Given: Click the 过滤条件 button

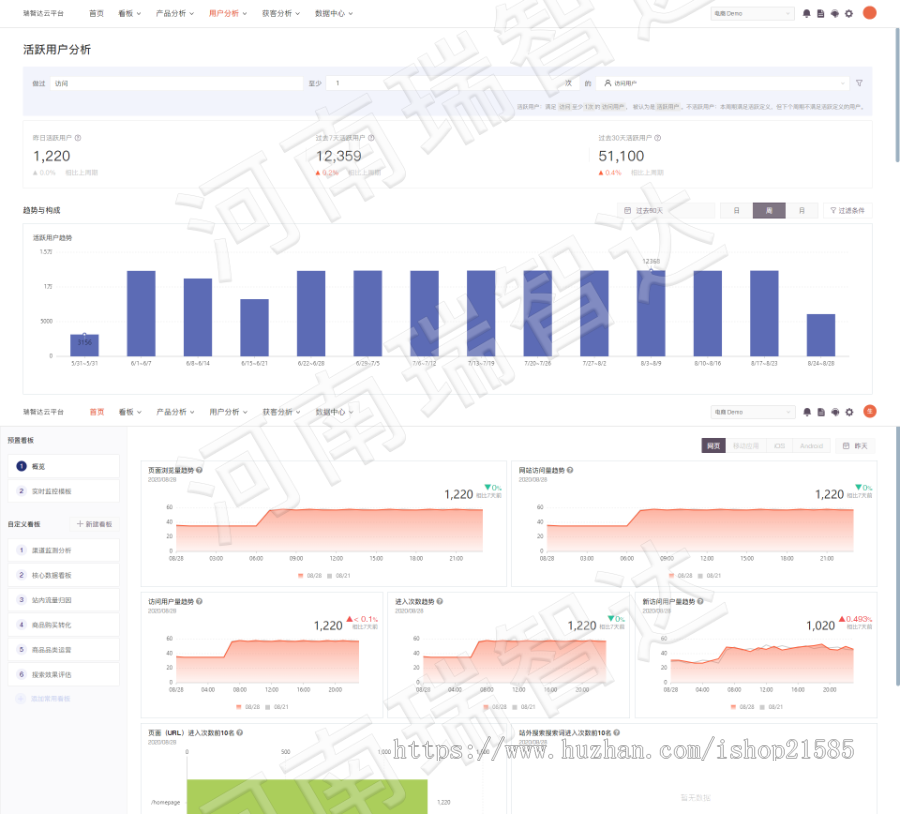Looking at the screenshot, I should 848,211.
